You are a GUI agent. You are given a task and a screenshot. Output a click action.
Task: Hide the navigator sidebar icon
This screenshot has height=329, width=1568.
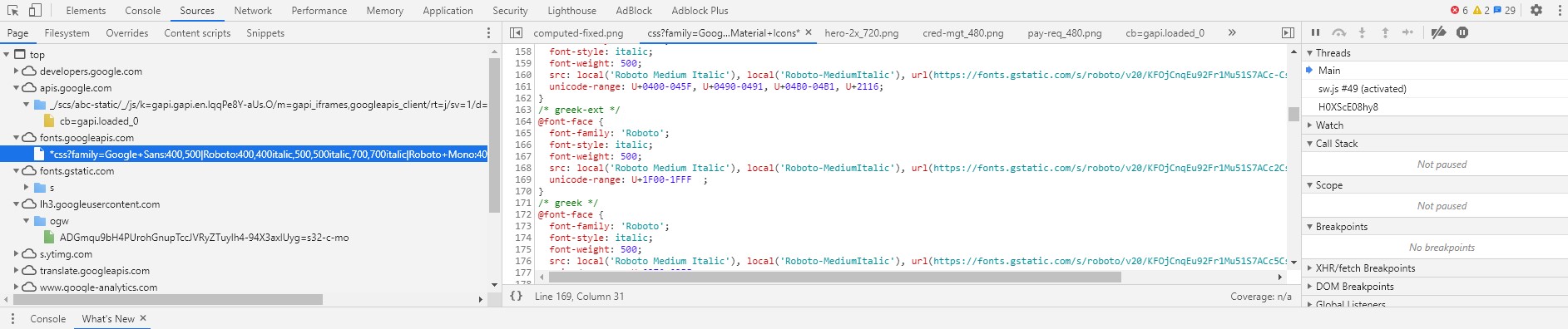tap(516, 32)
